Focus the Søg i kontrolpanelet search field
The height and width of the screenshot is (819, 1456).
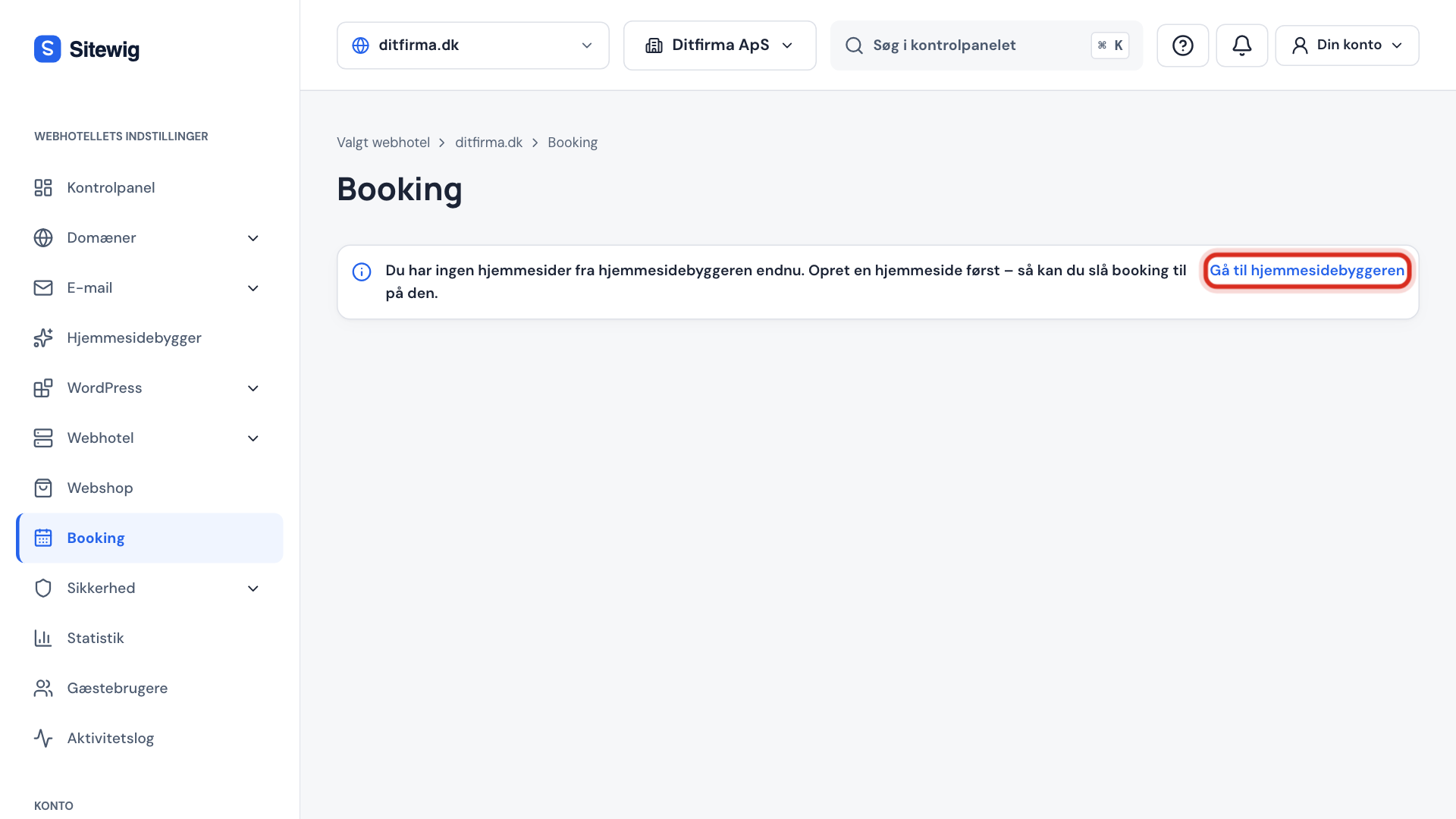986,45
